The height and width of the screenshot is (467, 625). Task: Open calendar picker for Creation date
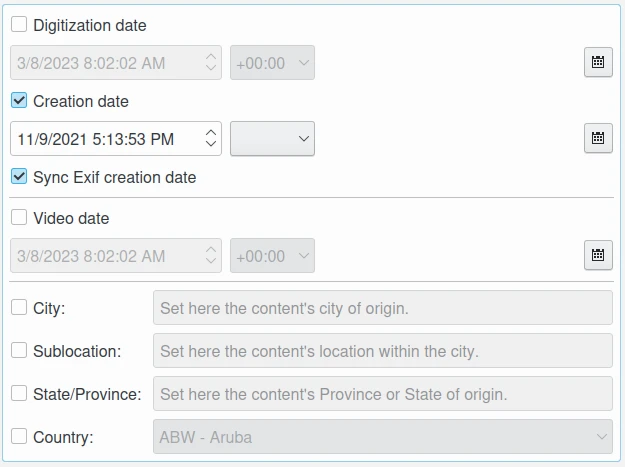[597, 138]
